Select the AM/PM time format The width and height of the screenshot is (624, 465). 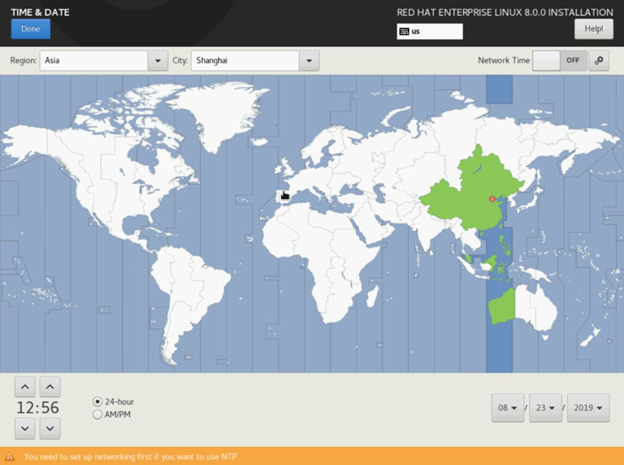tap(112, 414)
